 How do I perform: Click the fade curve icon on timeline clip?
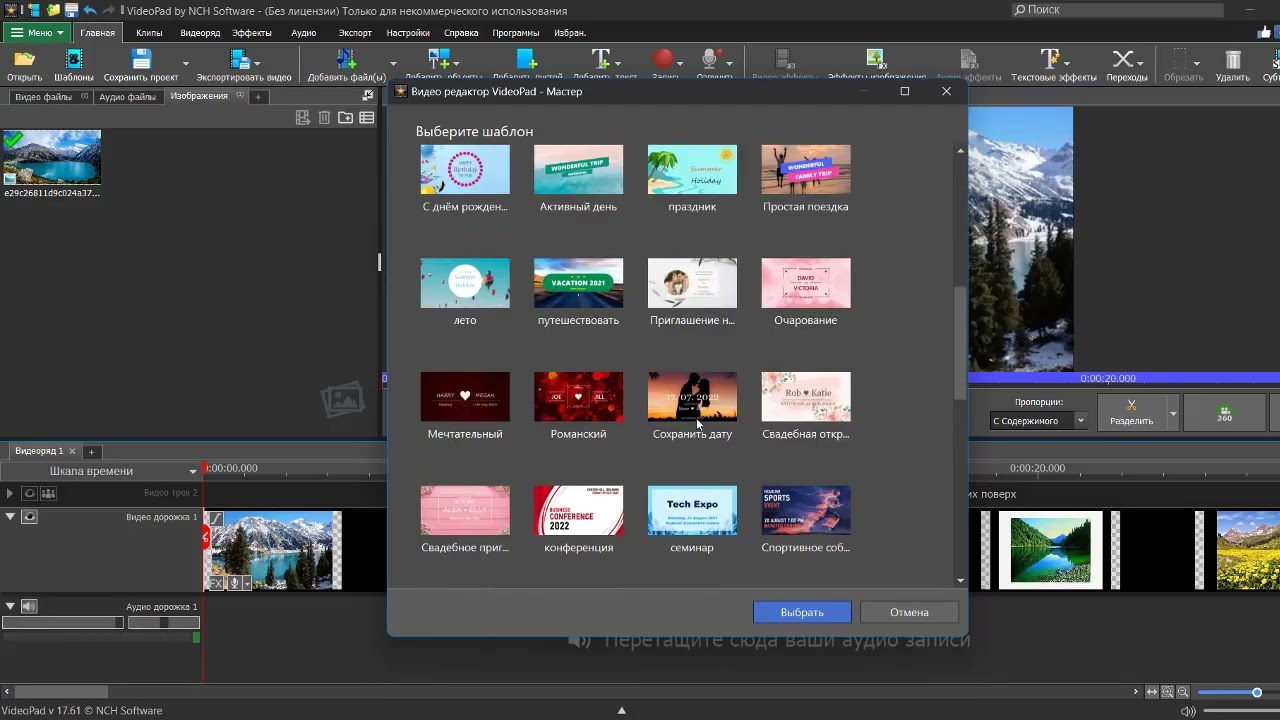pos(214,518)
